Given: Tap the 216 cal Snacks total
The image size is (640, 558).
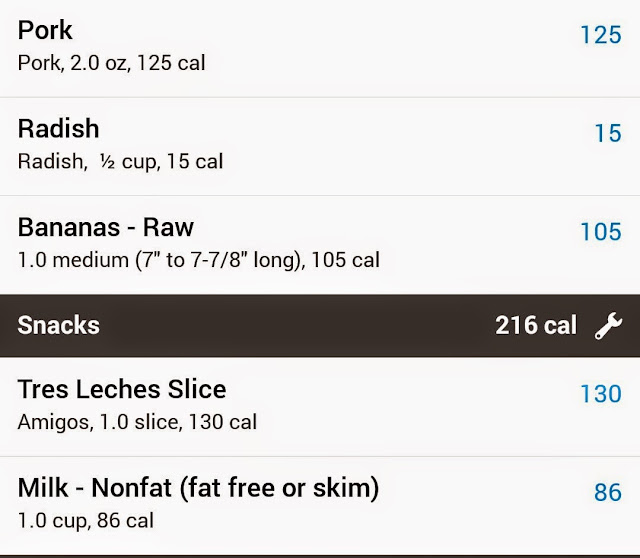Looking at the screenshot, I should click(x=536, y=325).
